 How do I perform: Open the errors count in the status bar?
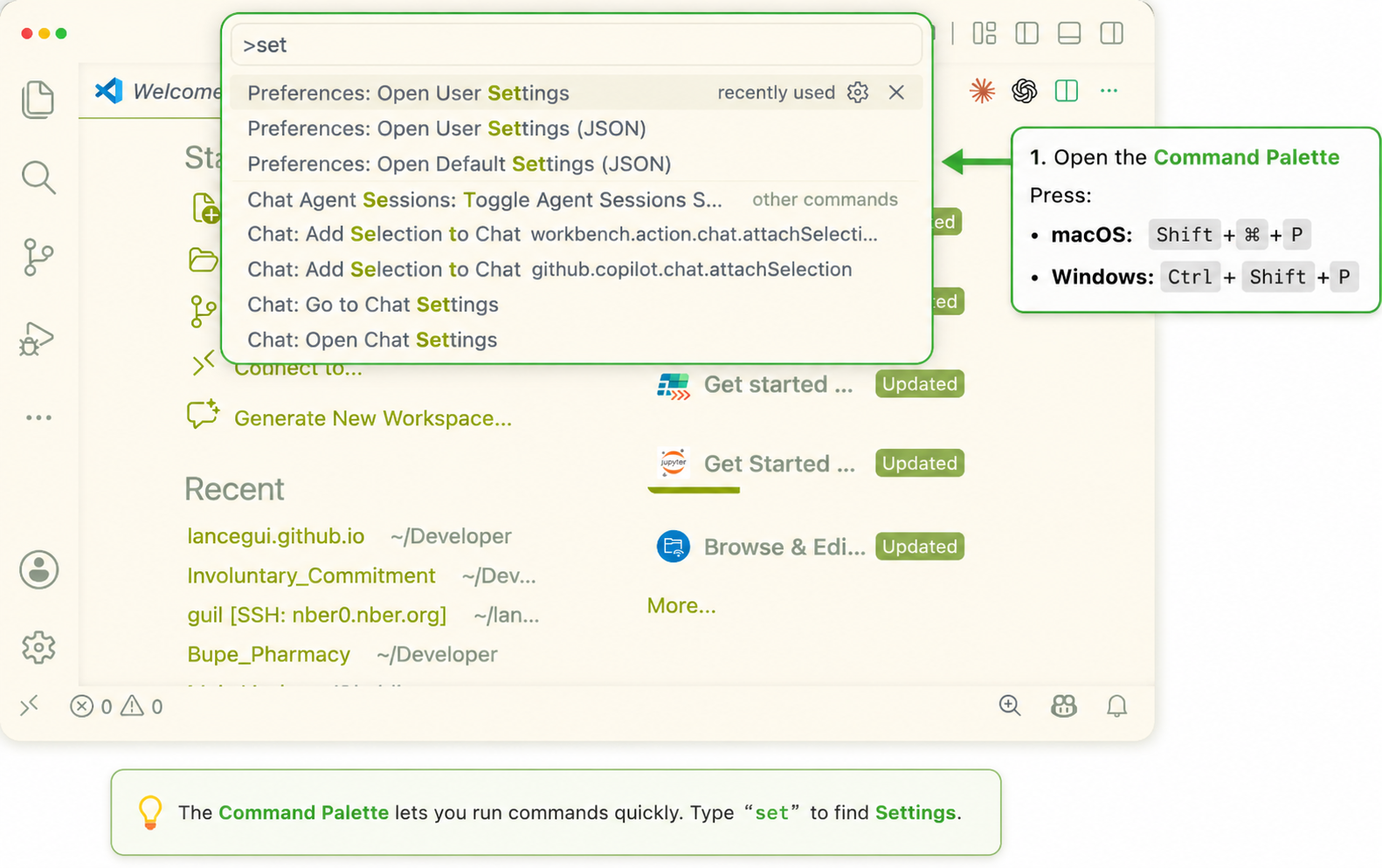[92, 706]
